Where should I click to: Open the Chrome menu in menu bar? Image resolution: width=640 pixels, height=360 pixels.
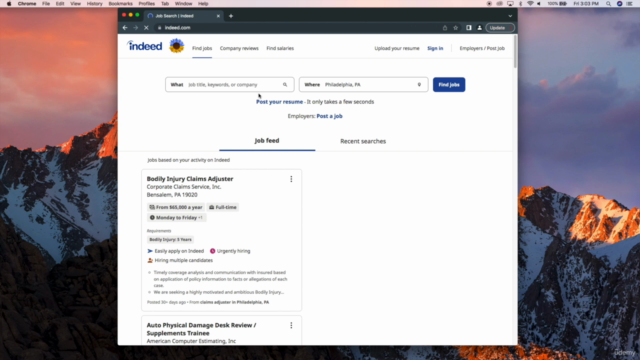pos(27,4)
